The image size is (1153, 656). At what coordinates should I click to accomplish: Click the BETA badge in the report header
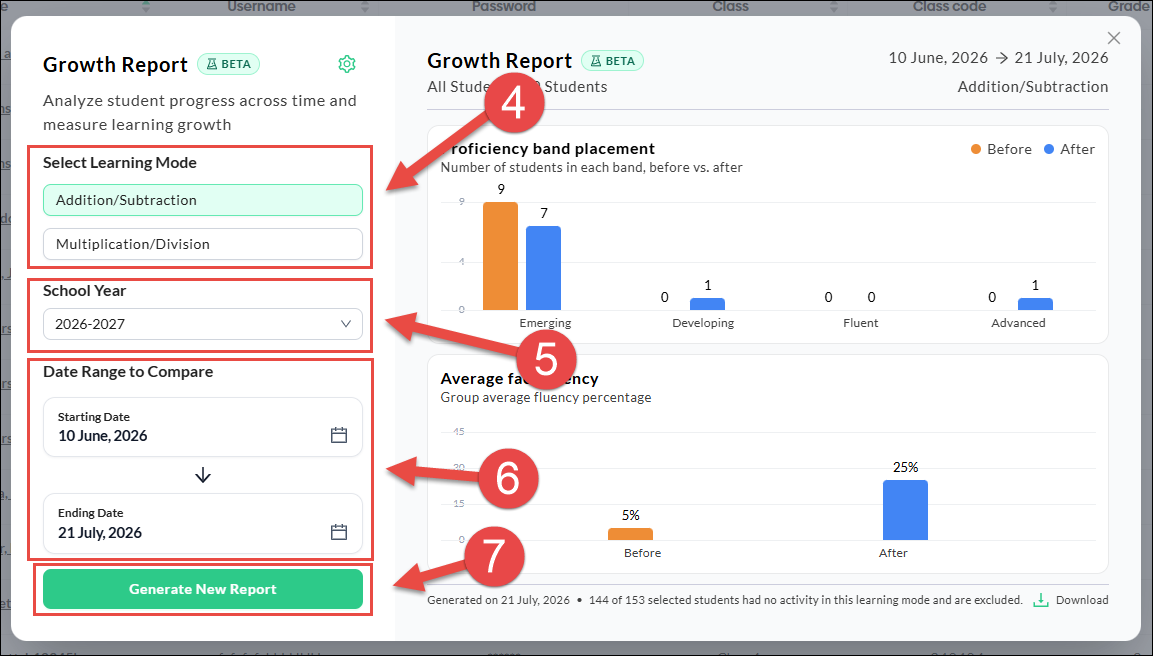click(x=613, y=60)
